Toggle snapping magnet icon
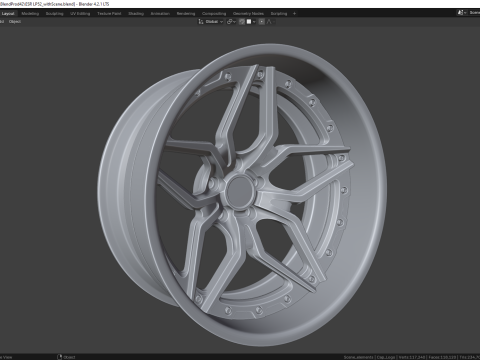This screenshot has height=360, width=480. [242, 22]
